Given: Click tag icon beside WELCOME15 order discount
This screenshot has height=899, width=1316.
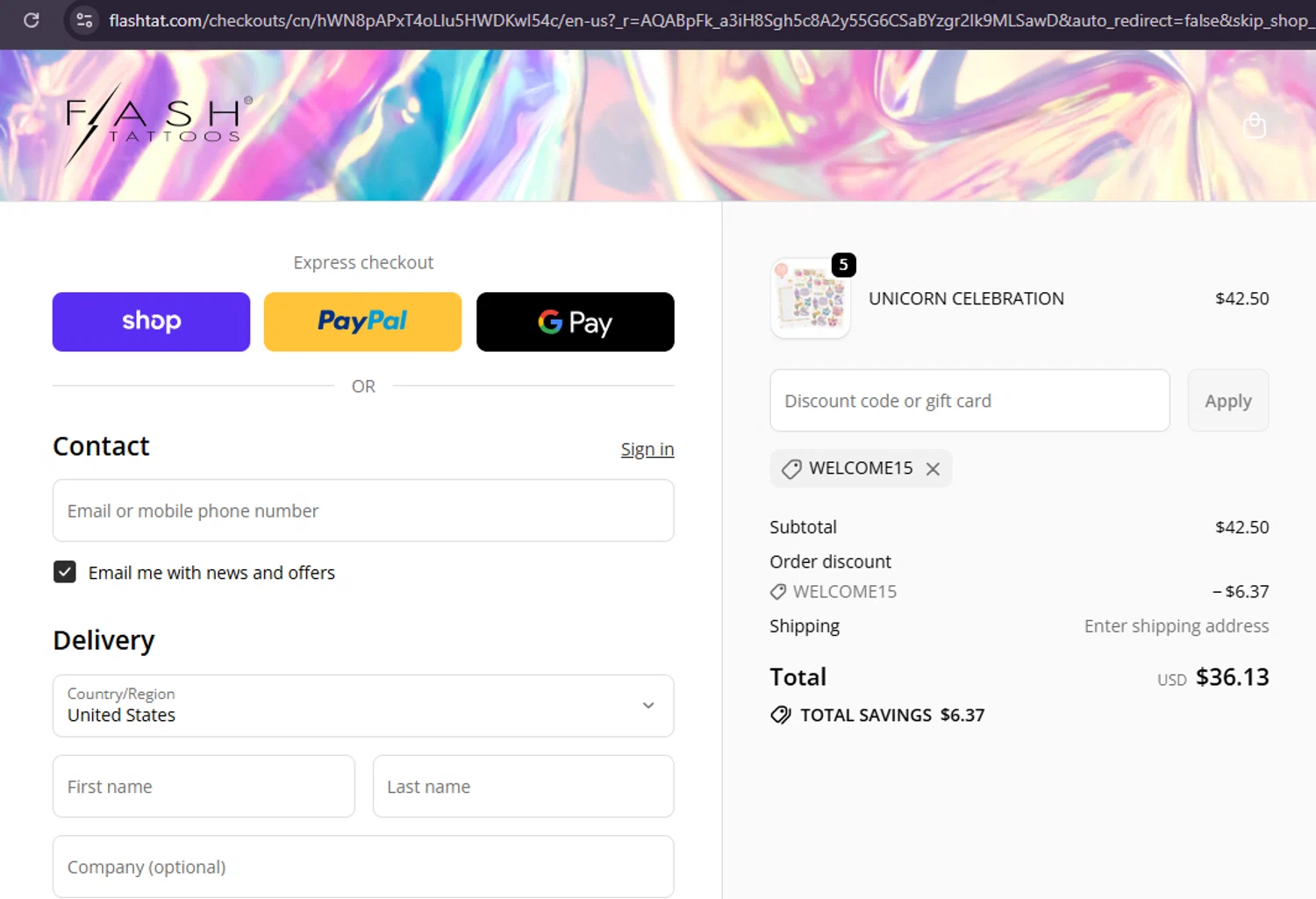Looking at the screenshot, I should point(777,592).
